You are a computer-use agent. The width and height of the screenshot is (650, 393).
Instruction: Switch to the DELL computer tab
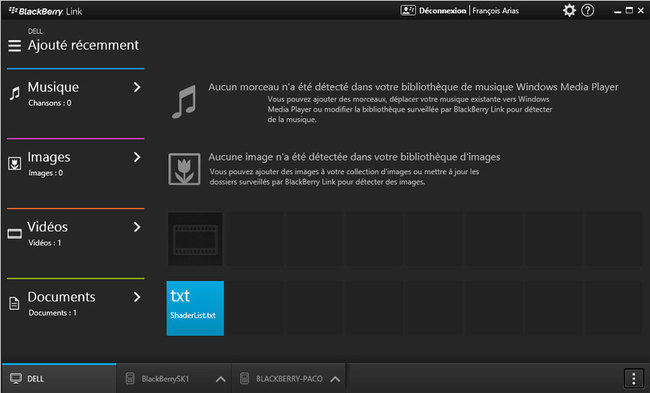[59, 378]
